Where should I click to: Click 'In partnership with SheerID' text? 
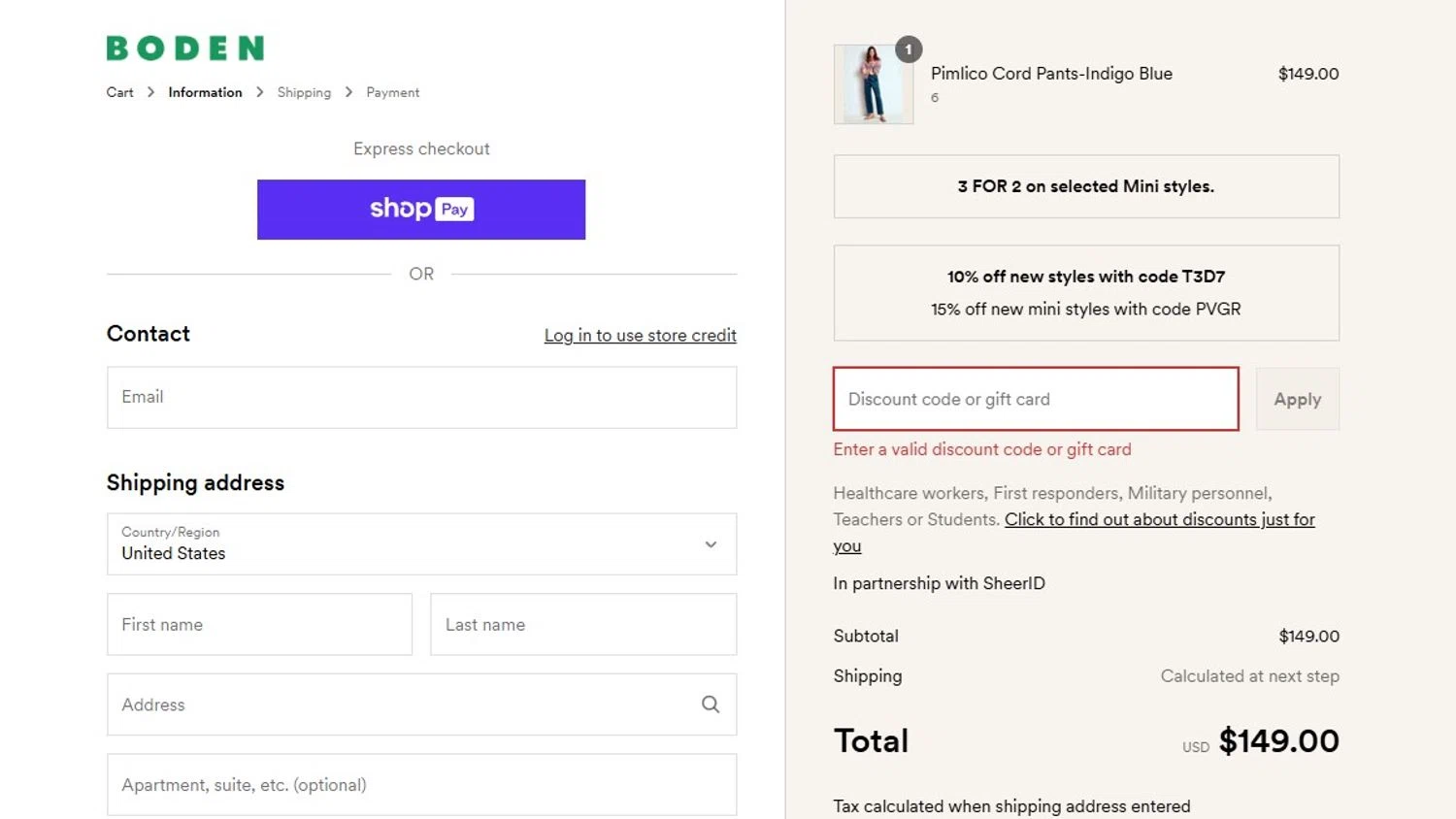point(939,583)
